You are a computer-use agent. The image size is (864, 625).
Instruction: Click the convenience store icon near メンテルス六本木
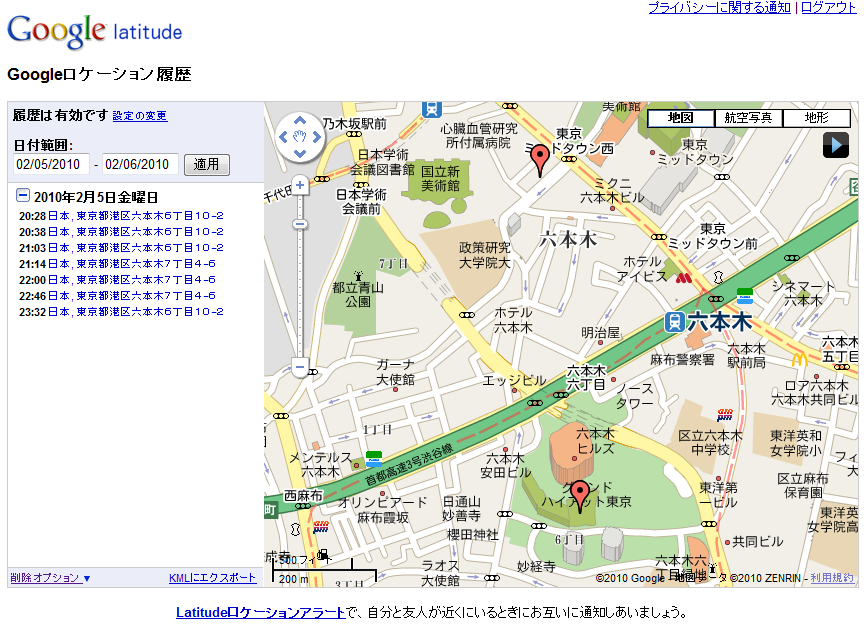coord(374,459)
